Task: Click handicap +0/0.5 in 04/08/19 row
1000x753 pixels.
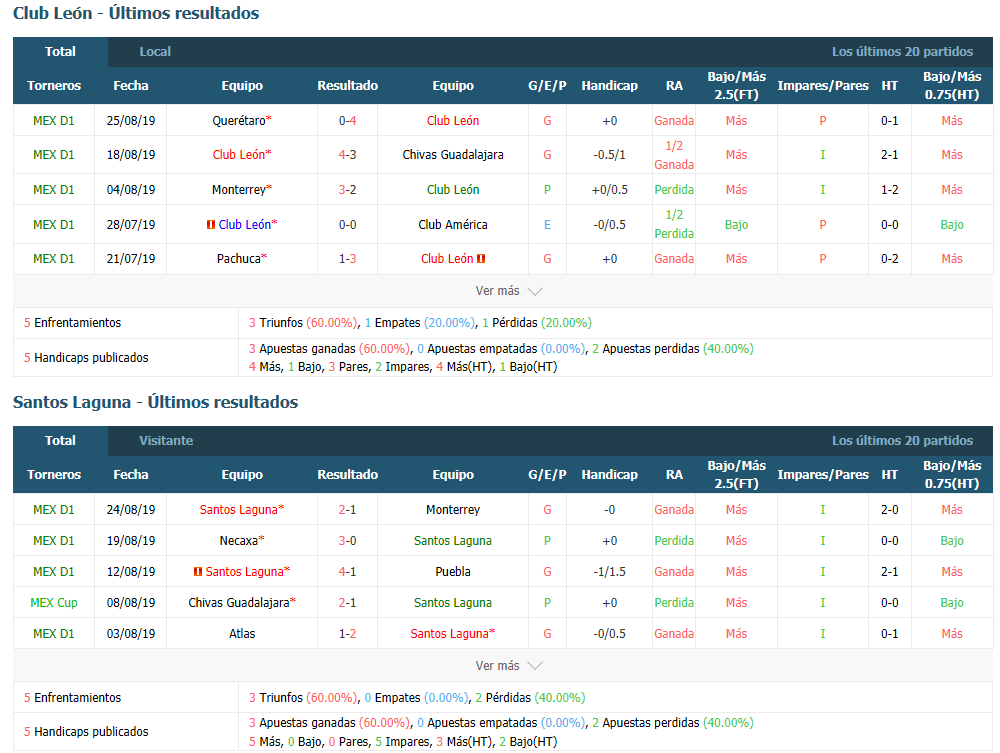Action: click(x=610, y=190)
